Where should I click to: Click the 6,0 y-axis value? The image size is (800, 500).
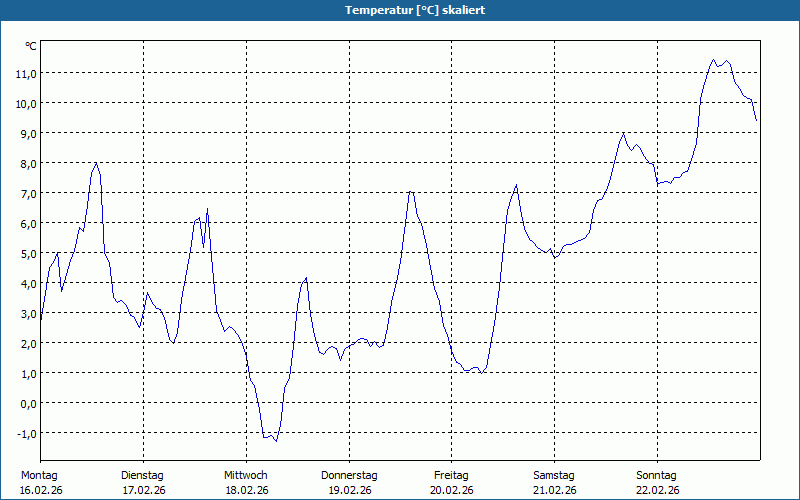click(28, 224)
